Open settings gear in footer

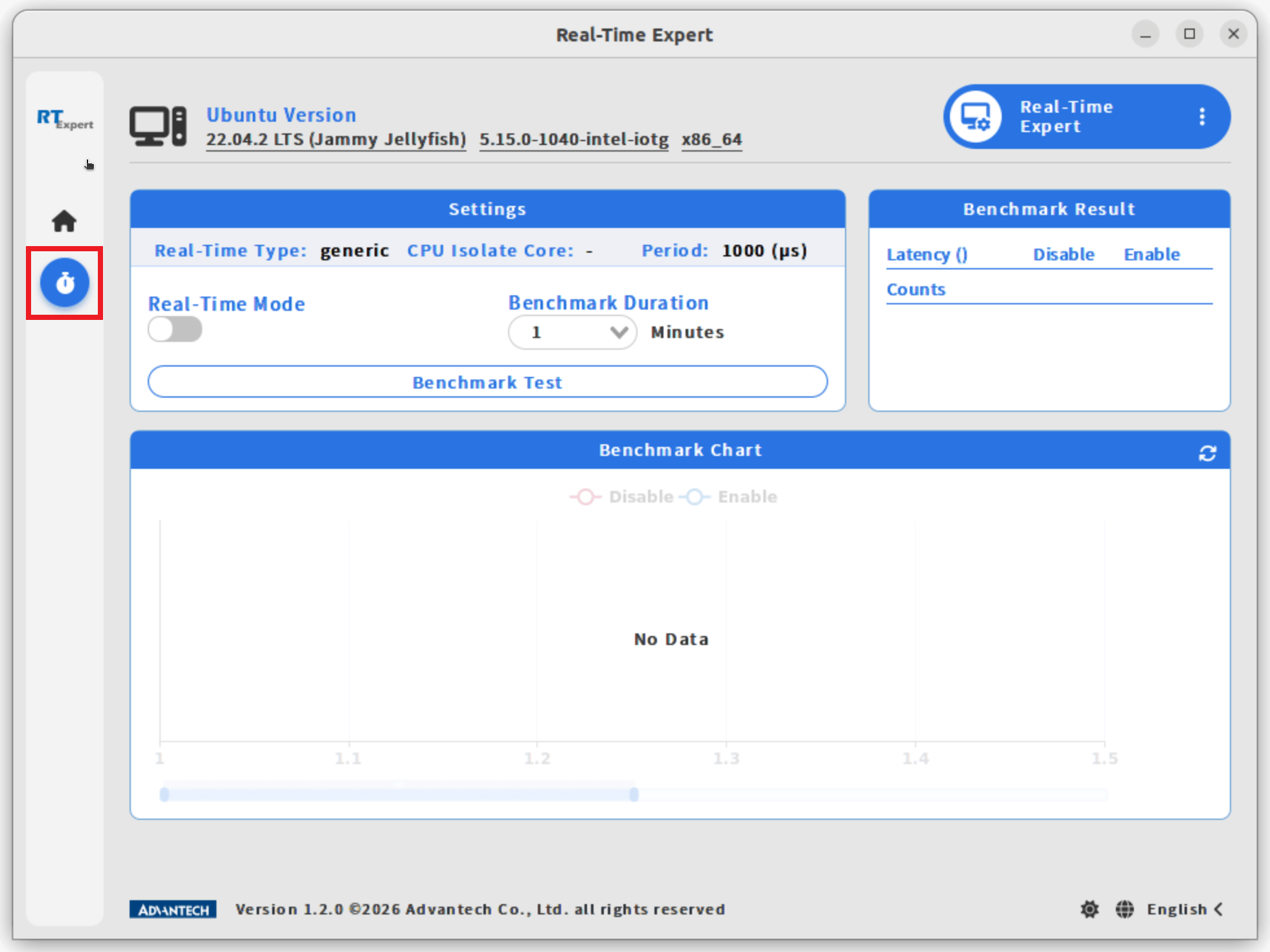[x=1090, y=909]
